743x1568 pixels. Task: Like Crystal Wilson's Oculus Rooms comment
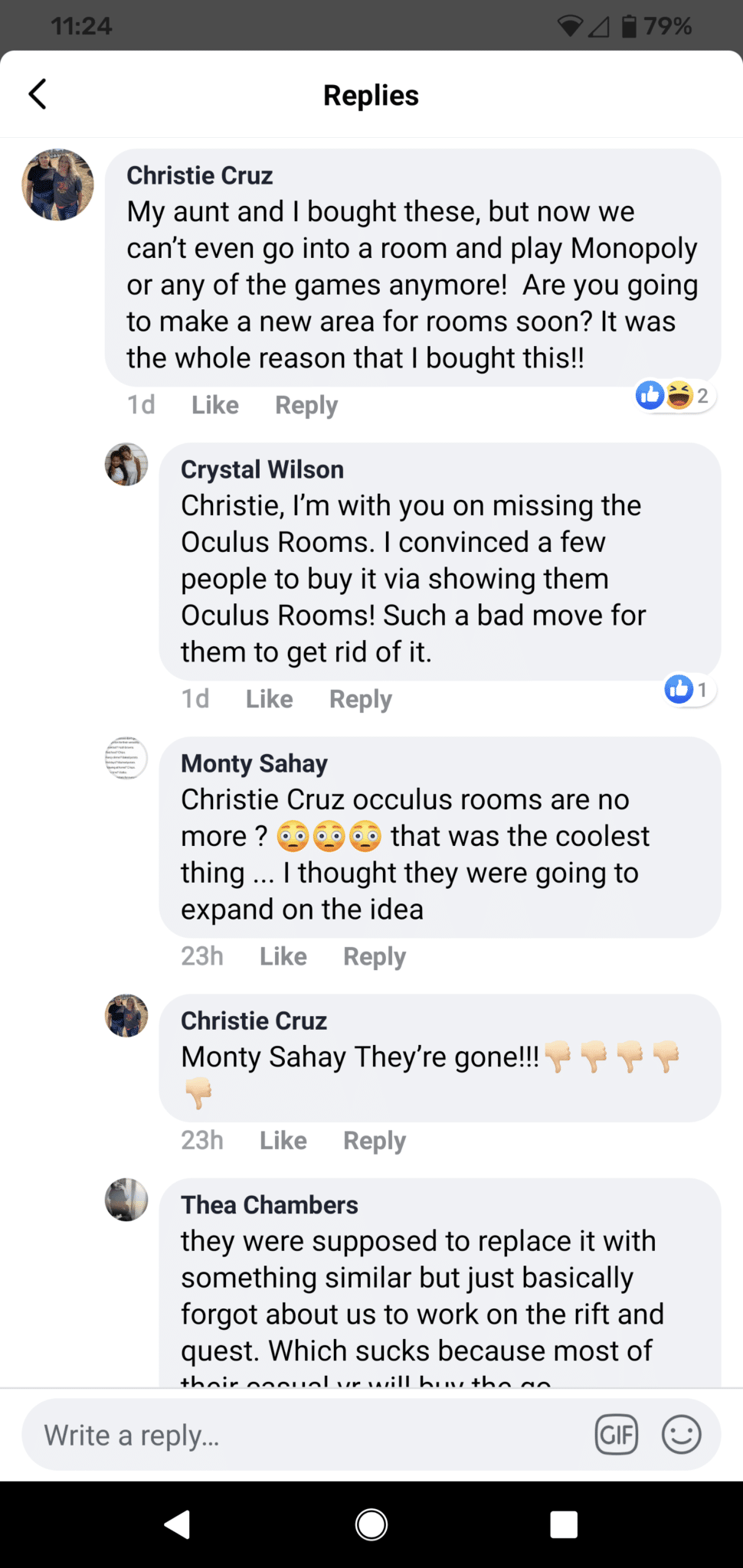point(269,699)
